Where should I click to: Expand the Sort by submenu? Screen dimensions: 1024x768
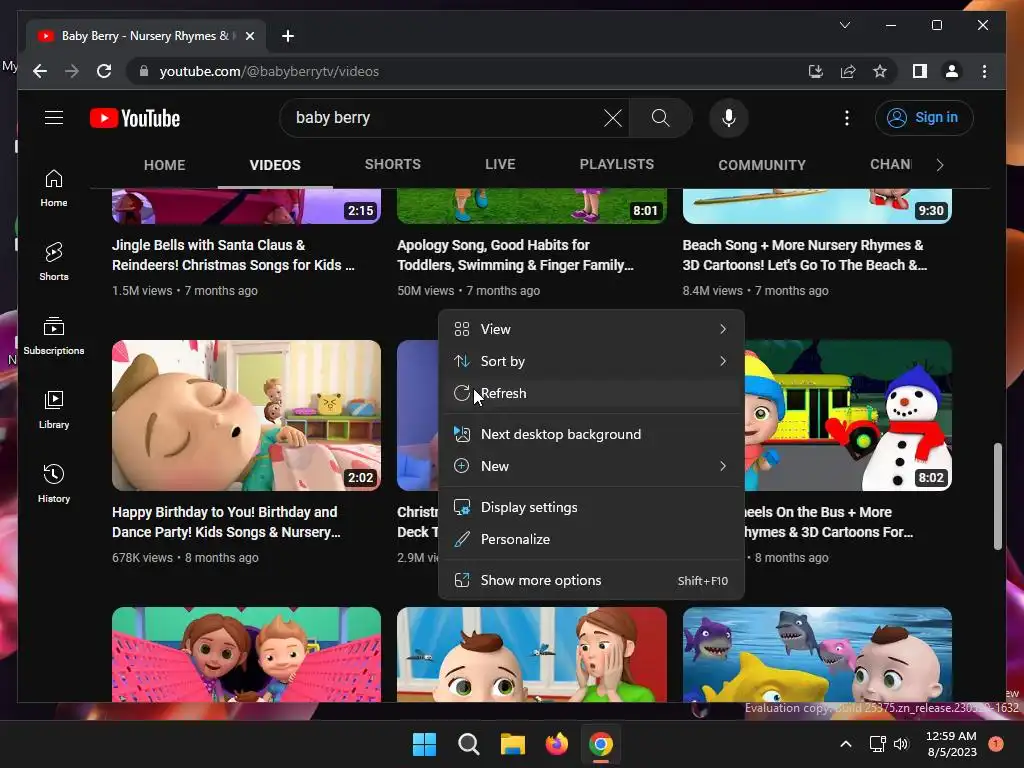click(x=591, y=361)
